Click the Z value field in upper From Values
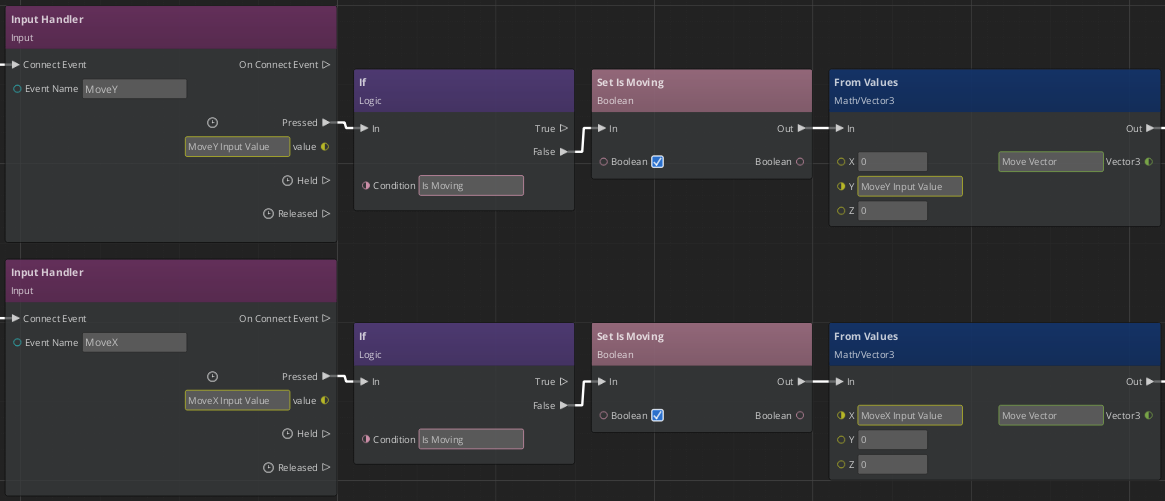Screen dimensions: 1165x501 (x=891, y=211)
